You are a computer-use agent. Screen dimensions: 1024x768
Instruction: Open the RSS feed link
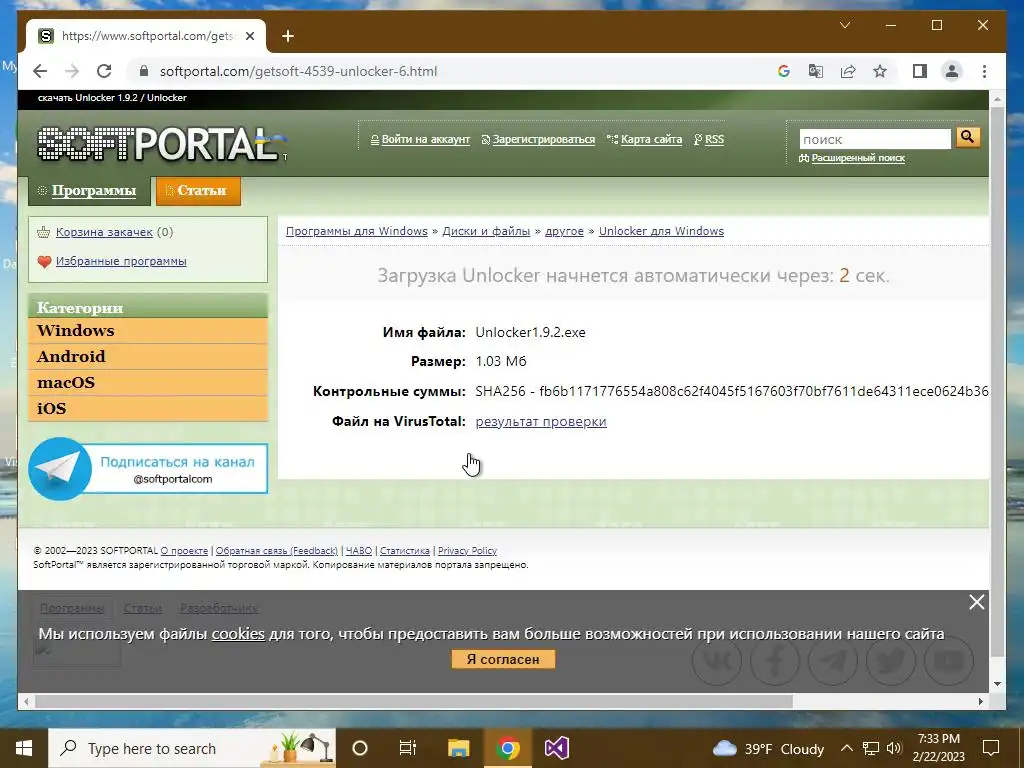click(714, 139)
